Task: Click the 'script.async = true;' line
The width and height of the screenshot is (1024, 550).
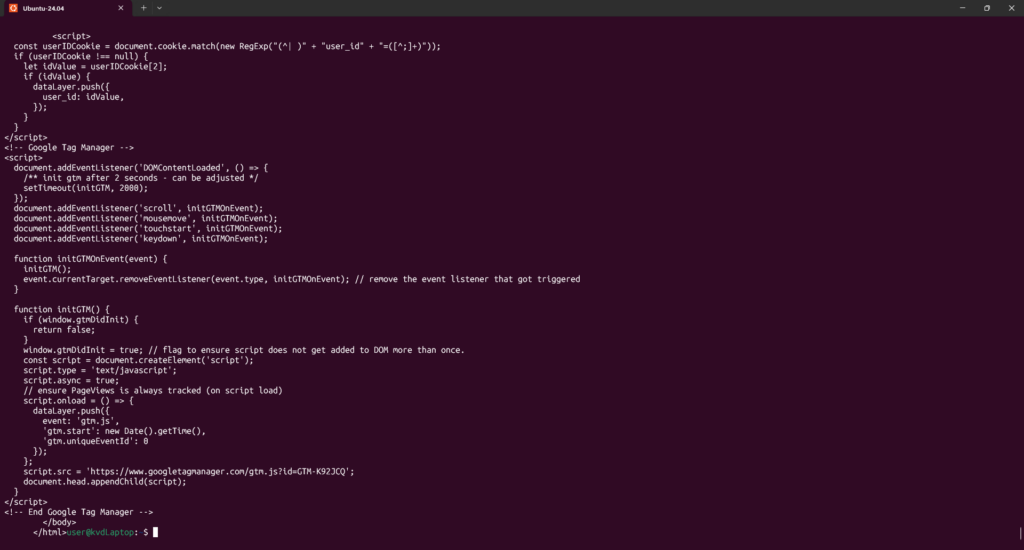Action: pyautogui.click(x=71, y=380)
